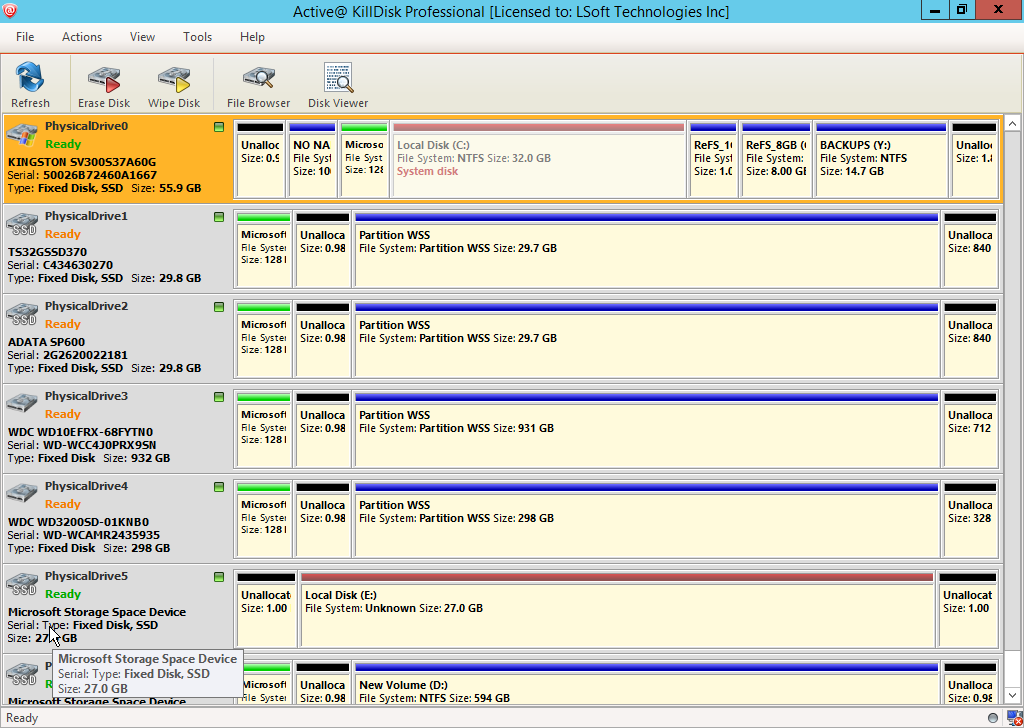Image resolution: width=1024 pixels, height=728 pixels.
Task: Select first unallocated block on PhysicalDrive5
Action: point(266,609)
